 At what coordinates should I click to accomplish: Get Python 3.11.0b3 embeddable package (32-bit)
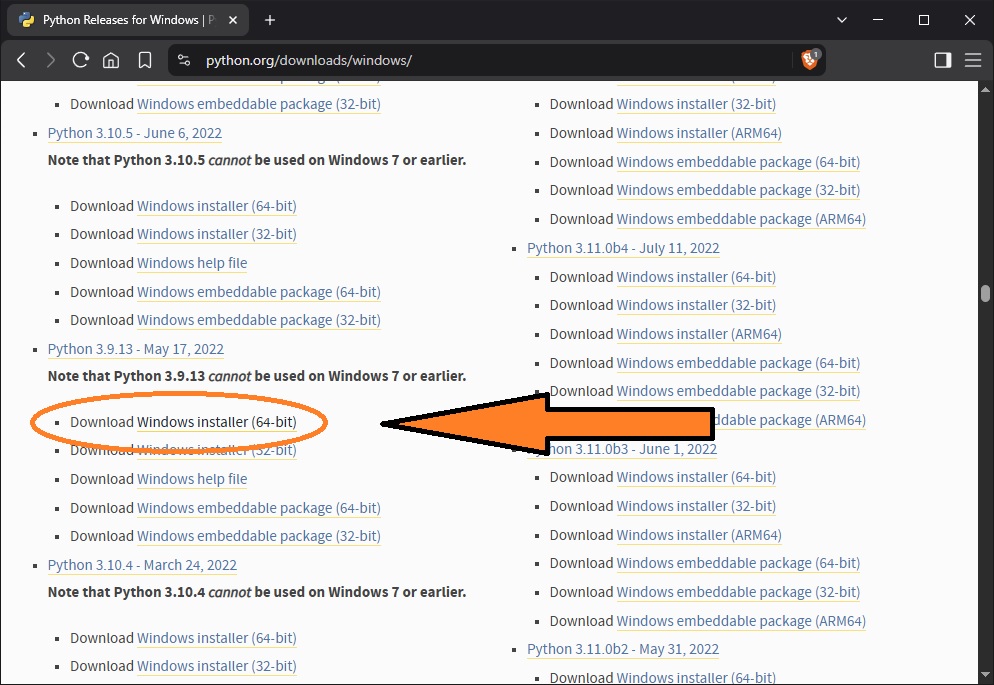[x=738, y=592]
